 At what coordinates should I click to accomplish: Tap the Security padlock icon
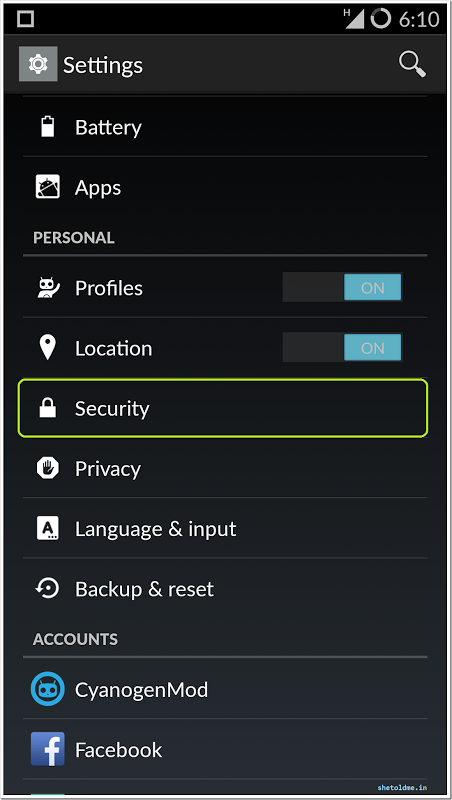[x=47, y=408]
